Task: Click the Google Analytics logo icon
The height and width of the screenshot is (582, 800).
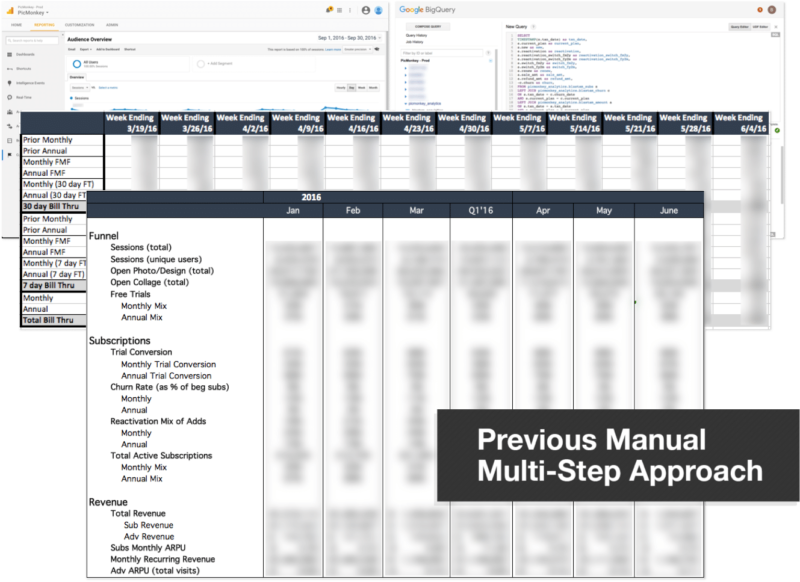Action: tap(10, 10)
